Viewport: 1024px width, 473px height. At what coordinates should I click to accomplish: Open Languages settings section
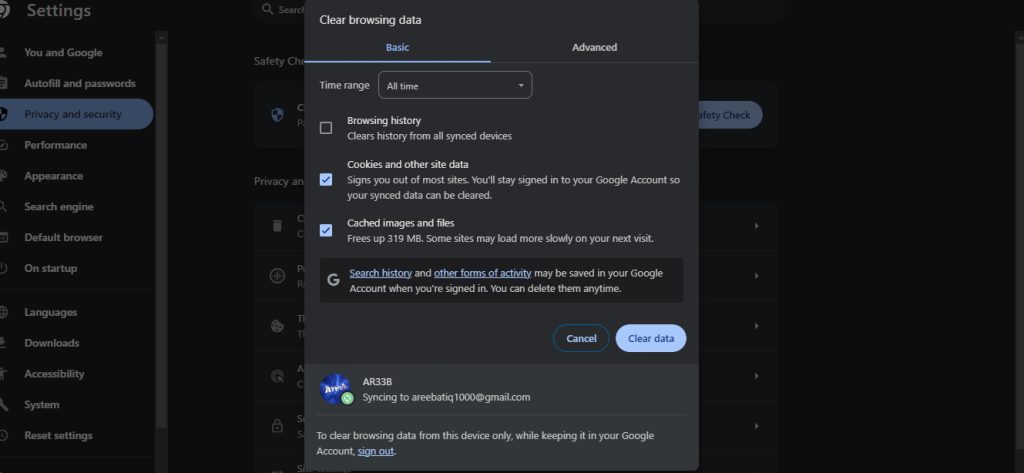click(50, 312)
